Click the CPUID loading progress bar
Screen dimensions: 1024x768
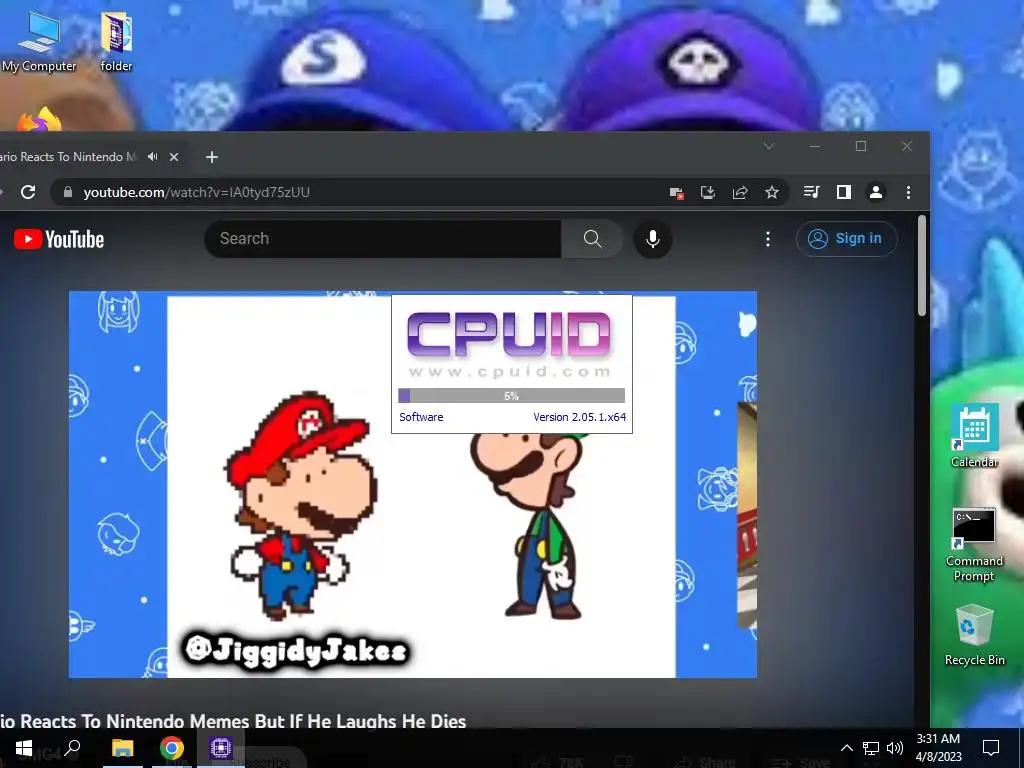(511, 396)
